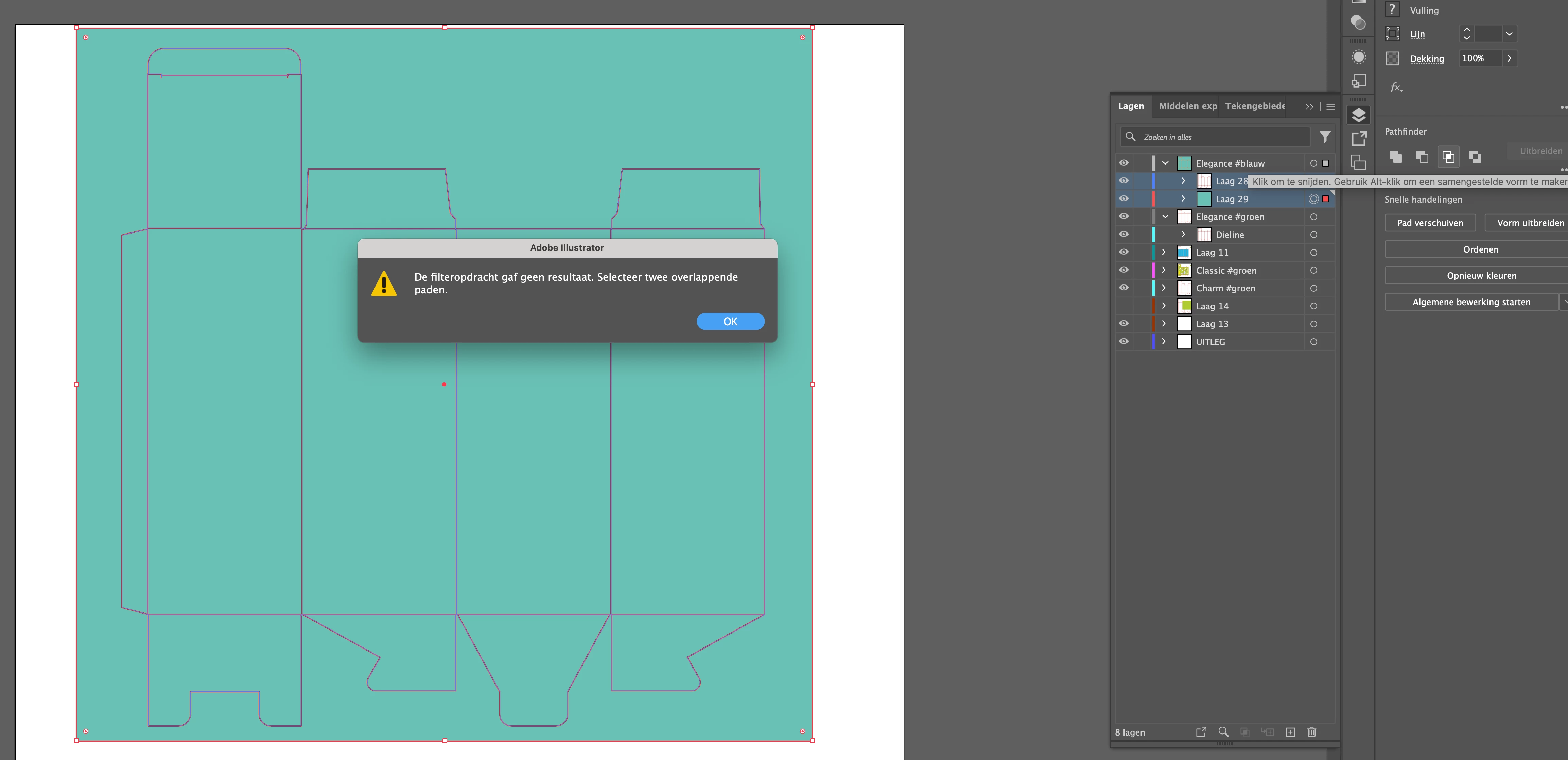The height and width of the screenshot is (760, 1568).
Task: Click OK in the Adobe Illustrator warning dialog
Action: 730,322
